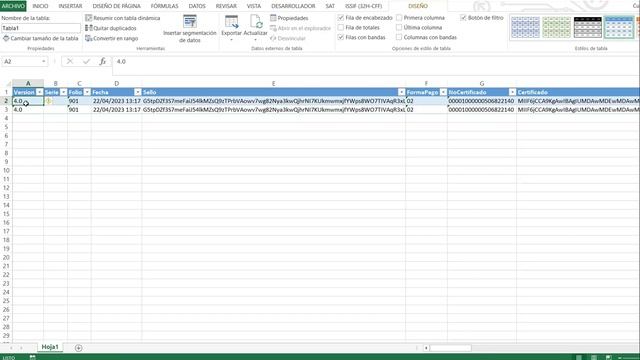The image size is (640, 360).
Task: Open Fecha column filter dropdown
Action: (138, 92)
